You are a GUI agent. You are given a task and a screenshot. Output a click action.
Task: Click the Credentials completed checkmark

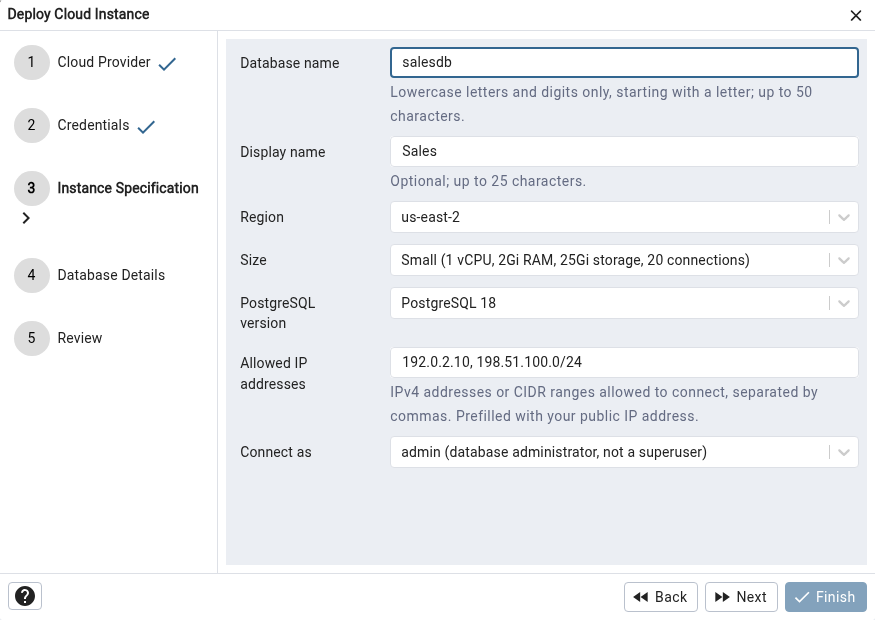pos(146,127)
